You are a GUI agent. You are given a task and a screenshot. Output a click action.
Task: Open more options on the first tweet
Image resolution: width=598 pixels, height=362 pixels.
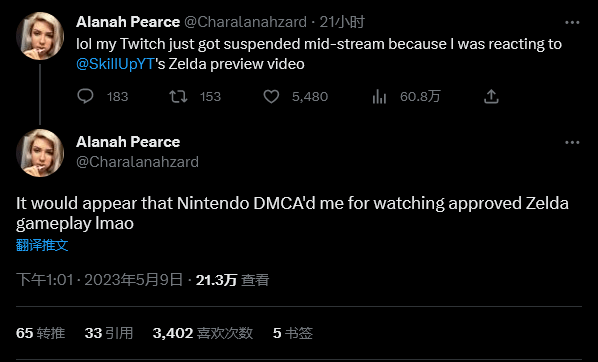pyautogui.click(x=572, y=23)
